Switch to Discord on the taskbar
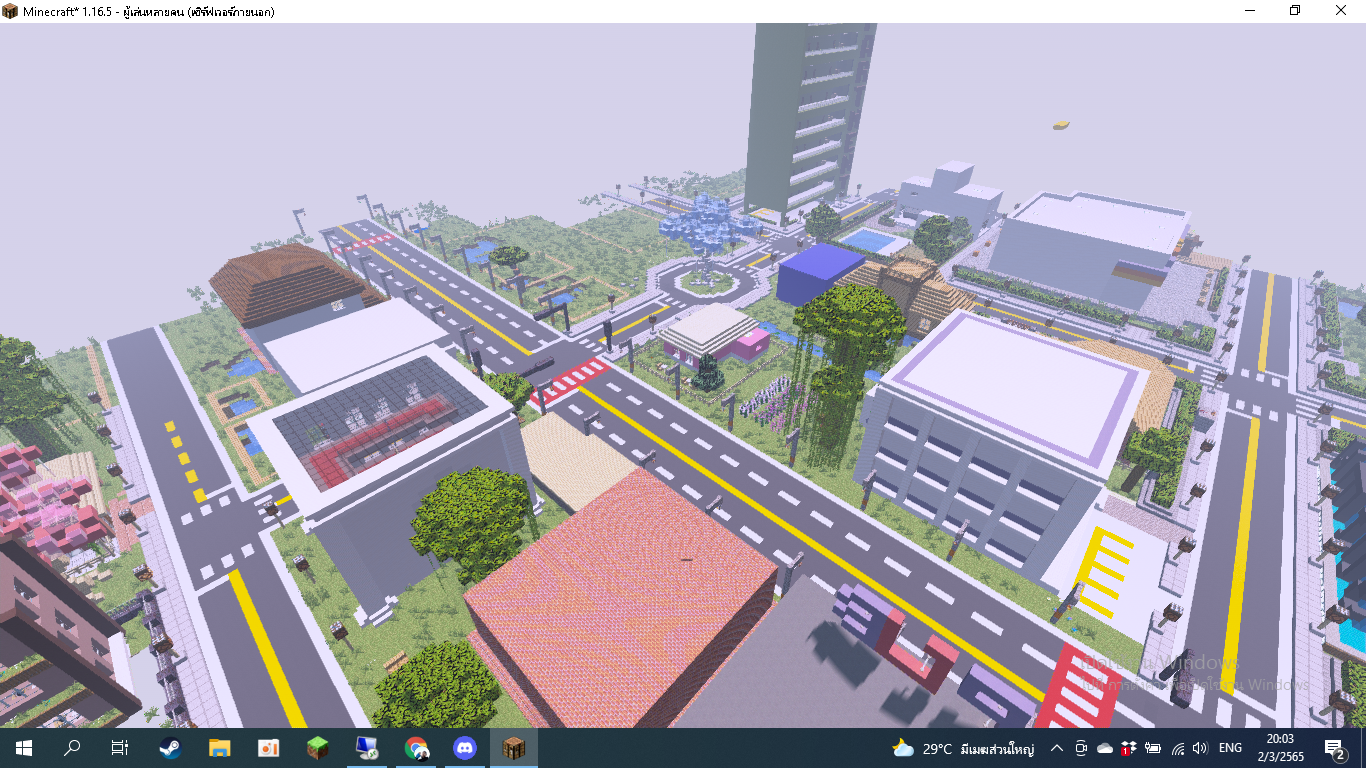 [465, 748]
